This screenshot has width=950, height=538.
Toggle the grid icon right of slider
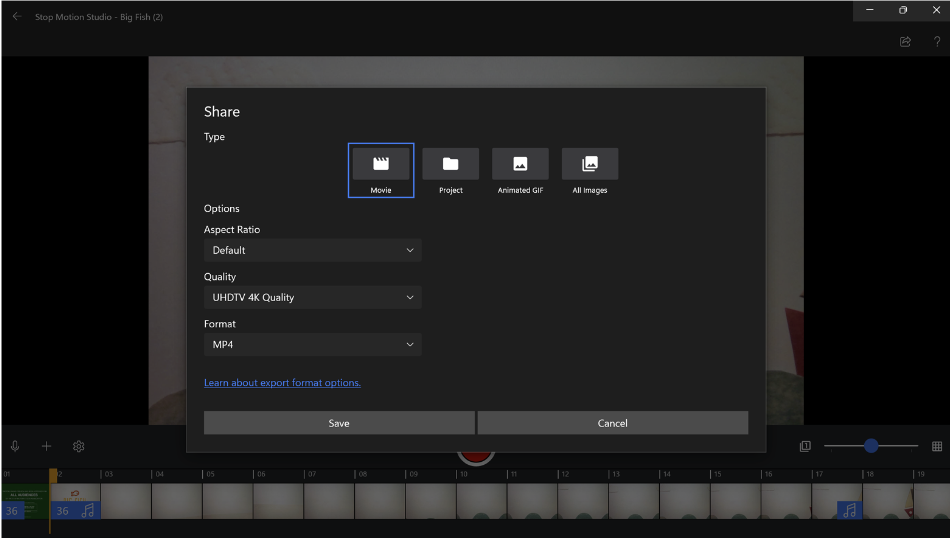937,447
